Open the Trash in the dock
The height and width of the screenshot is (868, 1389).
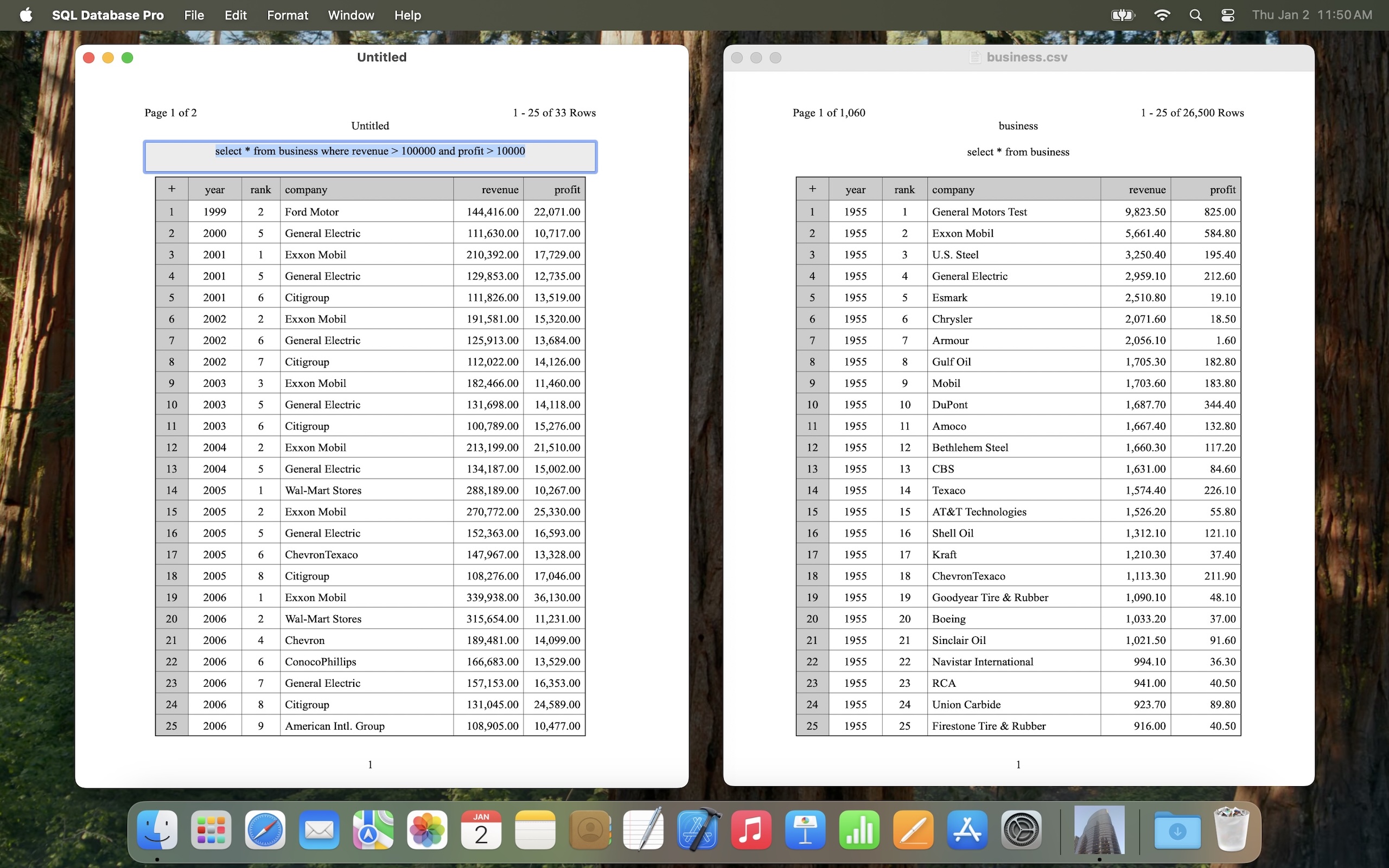[x=1231, y=830]
